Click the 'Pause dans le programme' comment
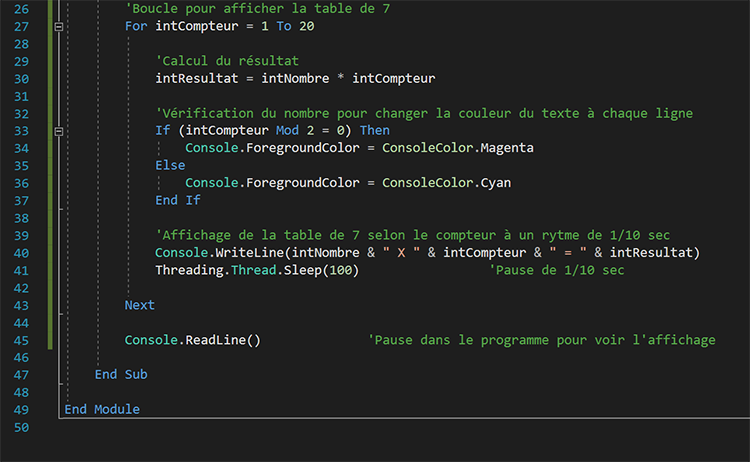750x462 pixels. (x=542, y=340)
